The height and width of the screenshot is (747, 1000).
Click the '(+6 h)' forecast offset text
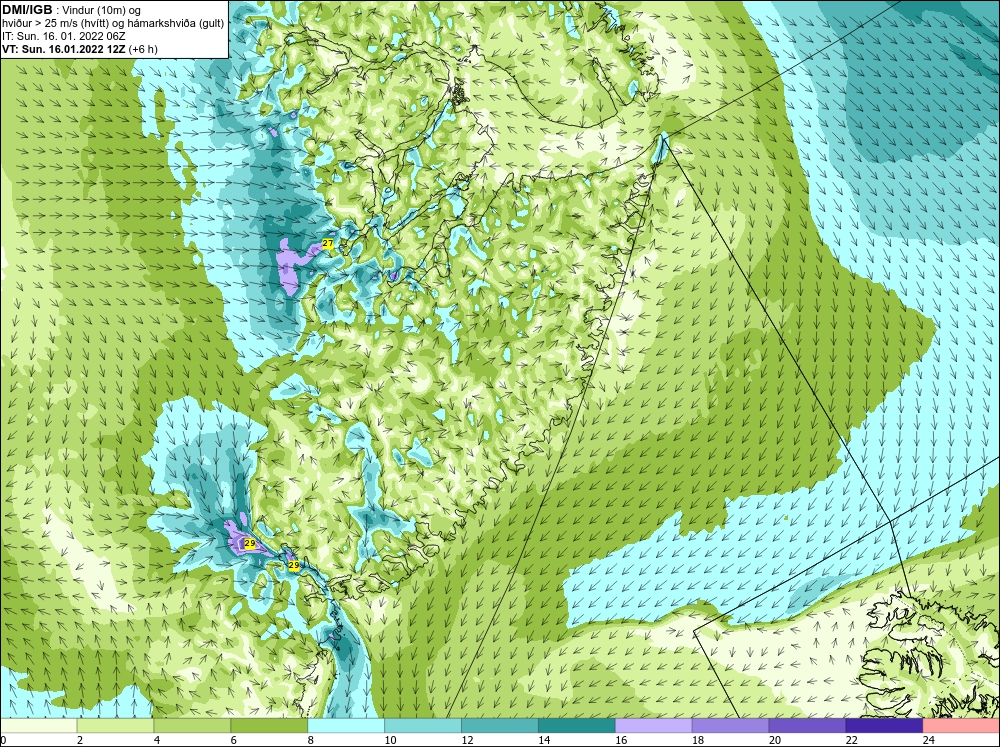tap(143, 49)
